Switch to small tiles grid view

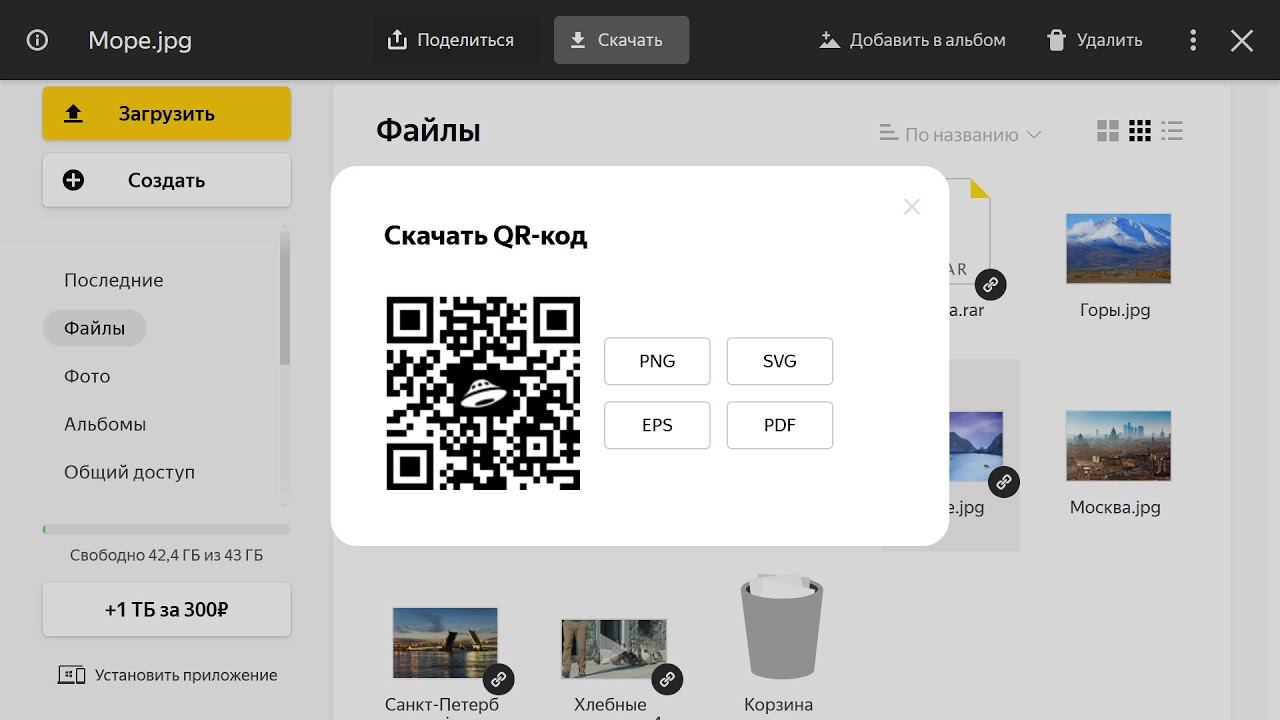click(x=1140, y=131)
